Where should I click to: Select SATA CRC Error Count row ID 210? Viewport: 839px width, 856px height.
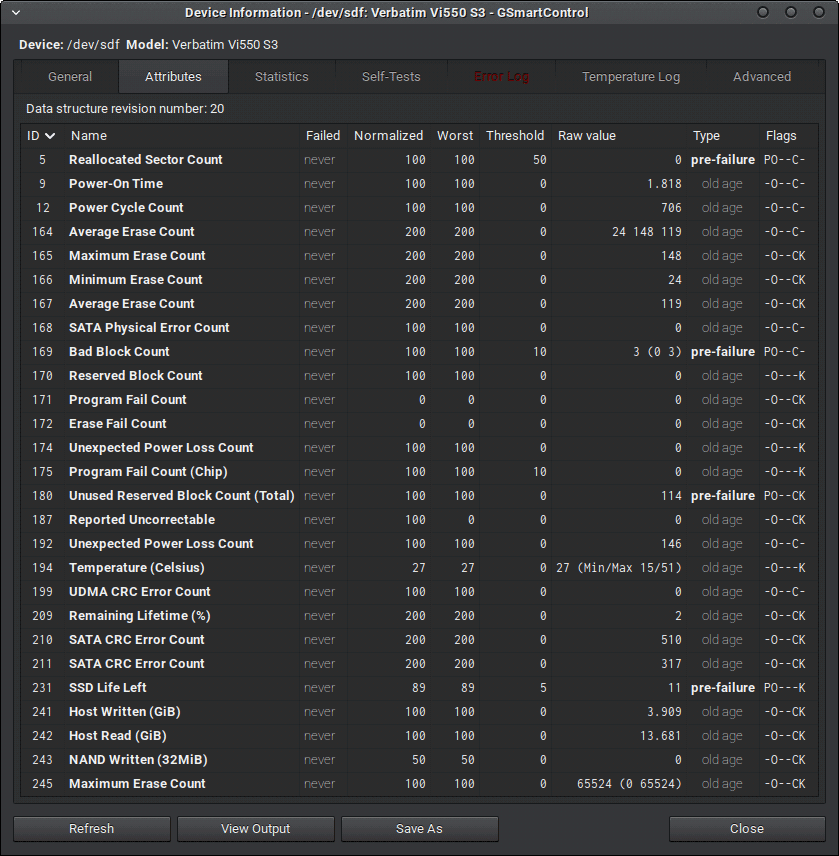tap(419, 640)
